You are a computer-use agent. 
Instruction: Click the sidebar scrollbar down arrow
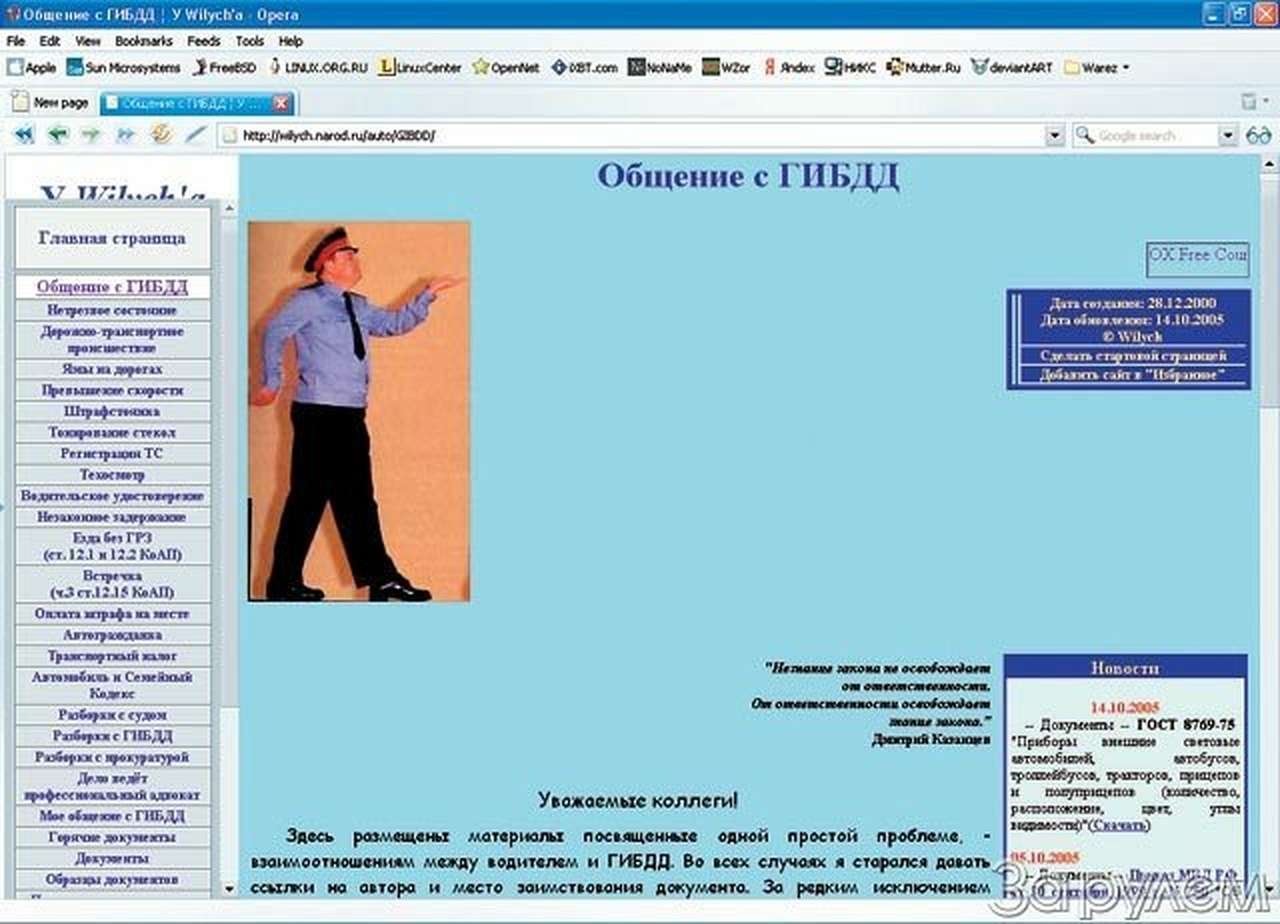pos(227,886)
